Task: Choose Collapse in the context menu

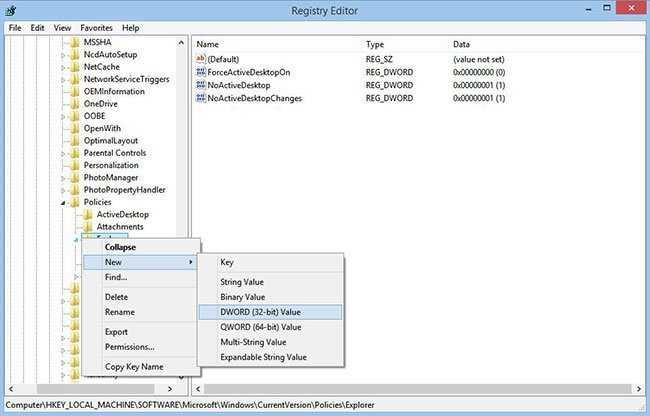Action: tap(140, 247)
